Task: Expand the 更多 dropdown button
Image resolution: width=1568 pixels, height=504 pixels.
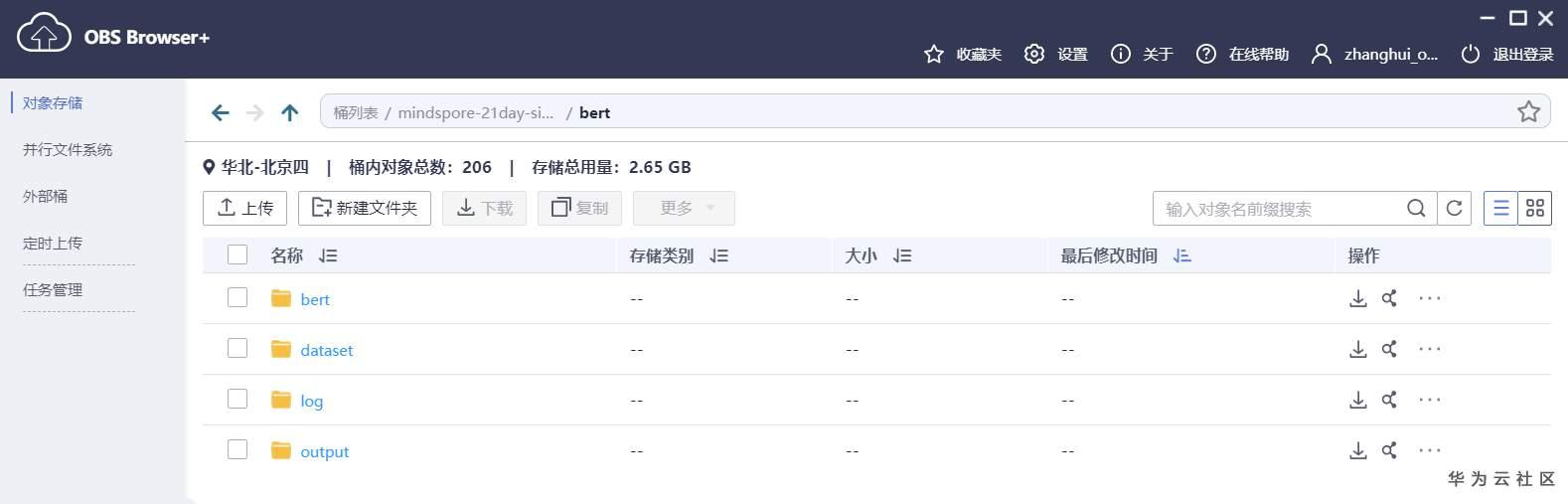Action: (684, 208)
